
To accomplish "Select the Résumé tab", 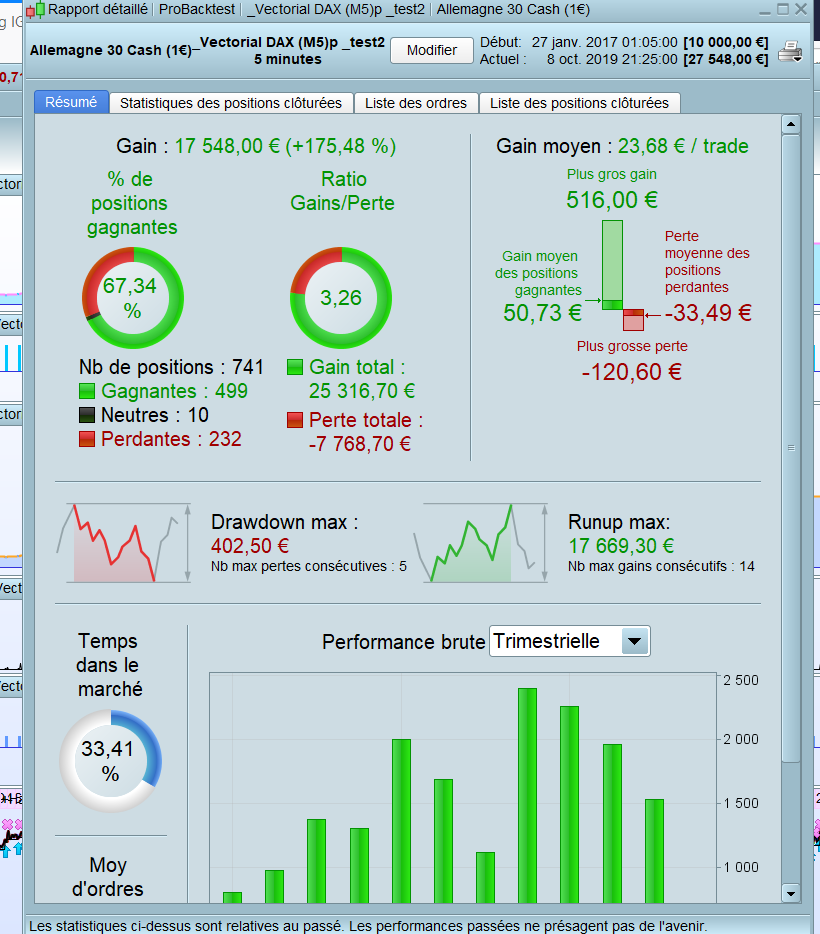I will [x=71, y=102].
